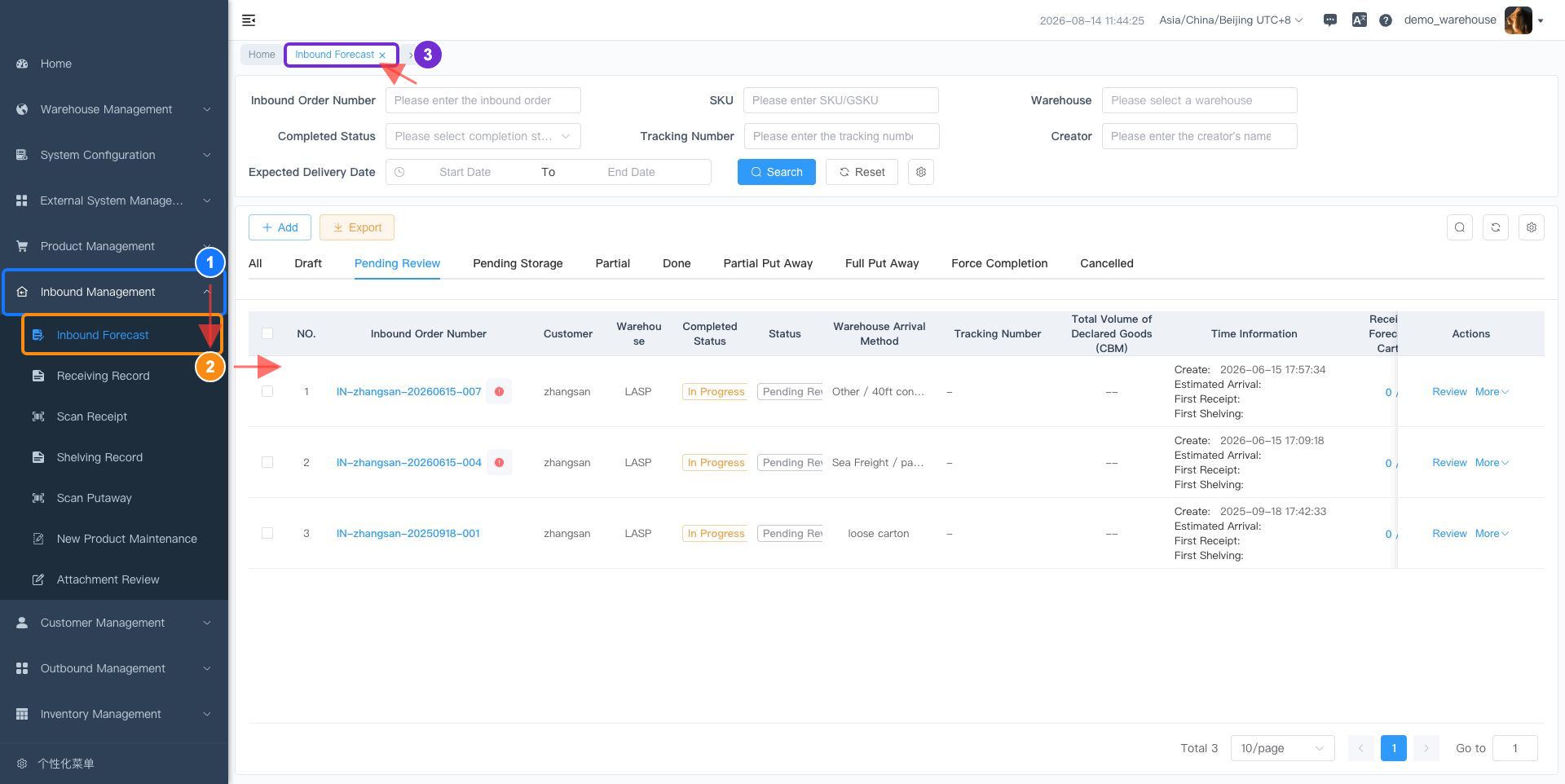Expand the Customer Management menu
Image resolution: width=1565 pixels, height=784 pixels.
click(x=114, y=623)
